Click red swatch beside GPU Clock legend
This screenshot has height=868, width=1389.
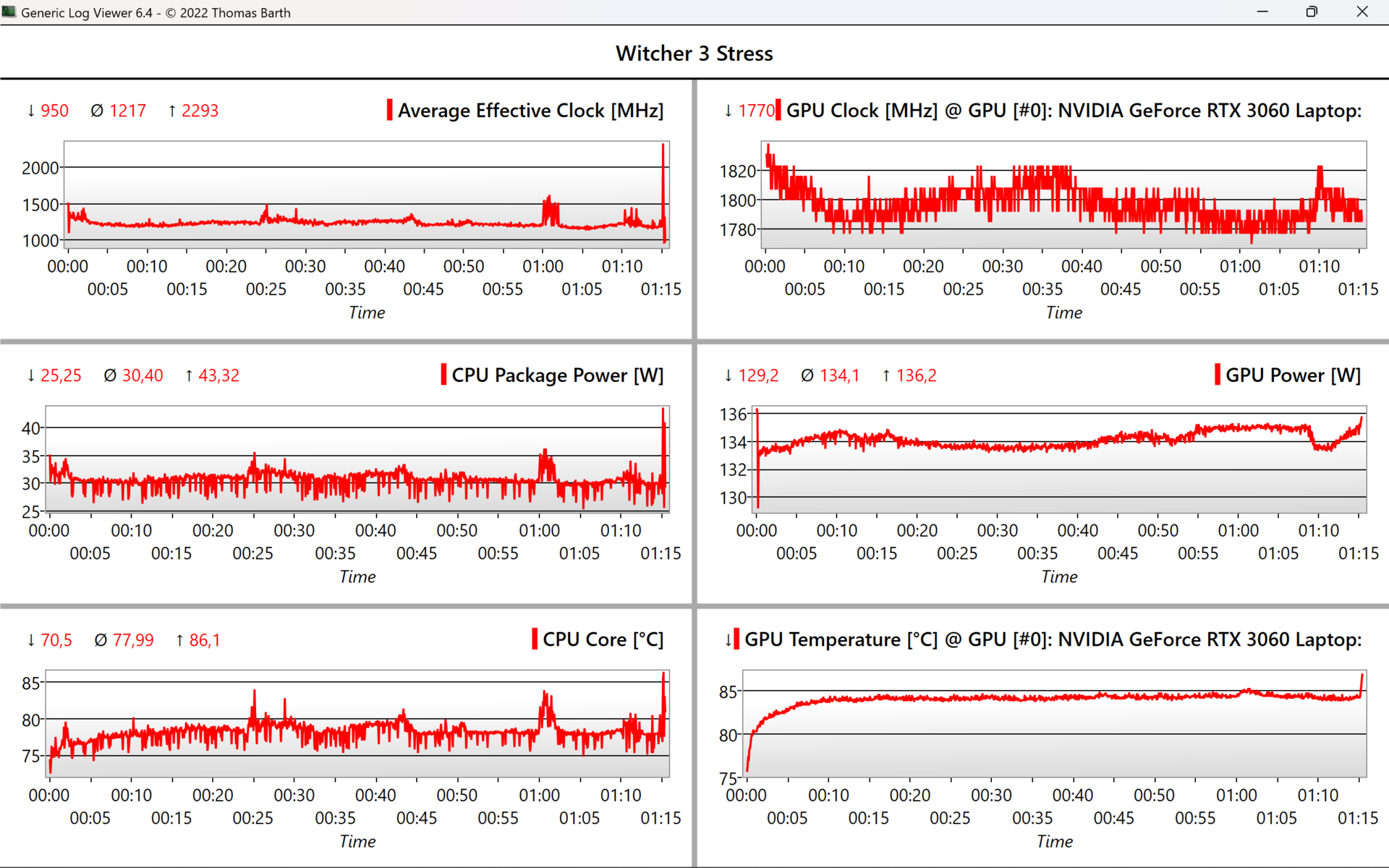[x=778, y=110]
